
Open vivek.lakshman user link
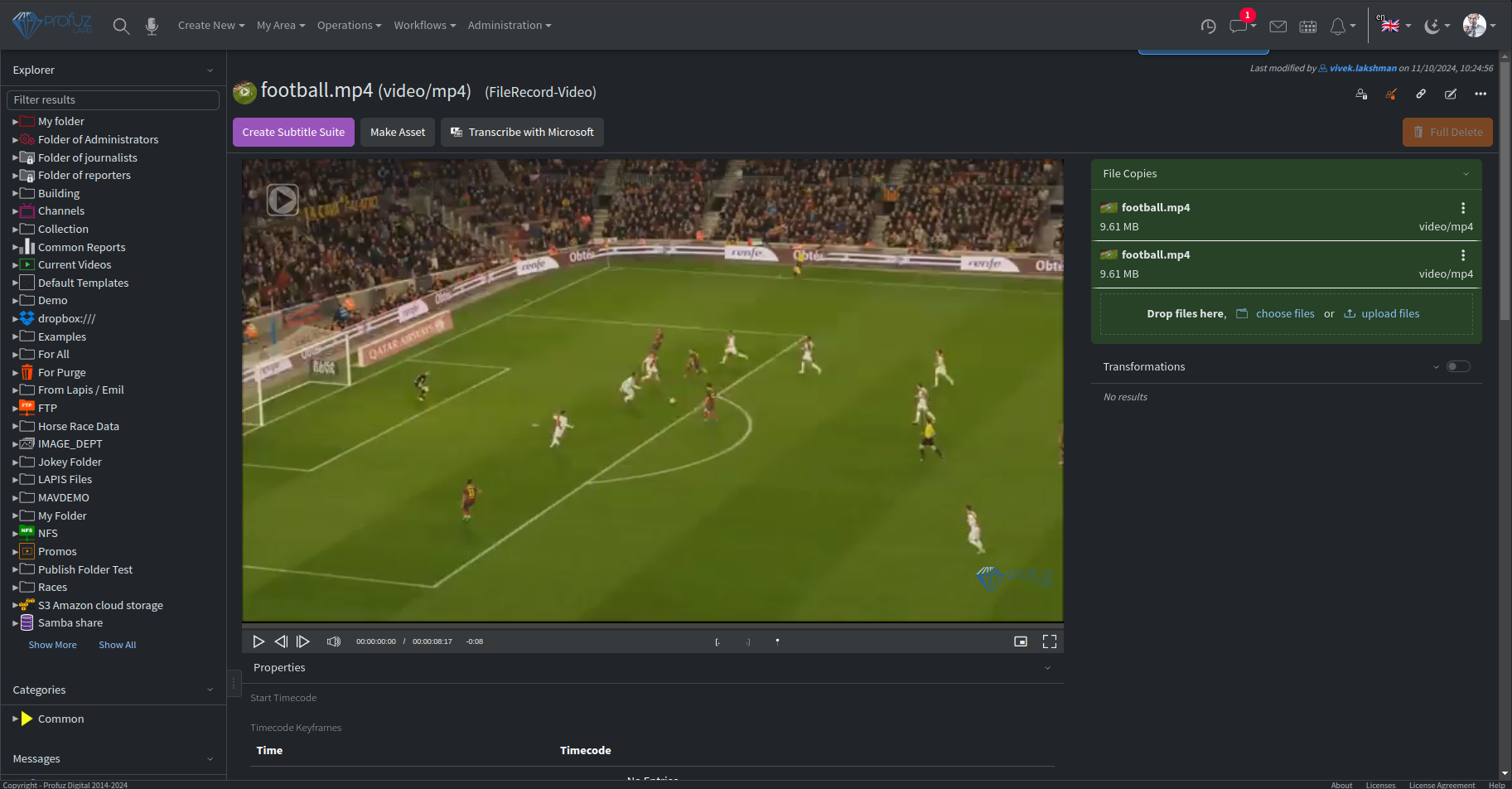1363,68
